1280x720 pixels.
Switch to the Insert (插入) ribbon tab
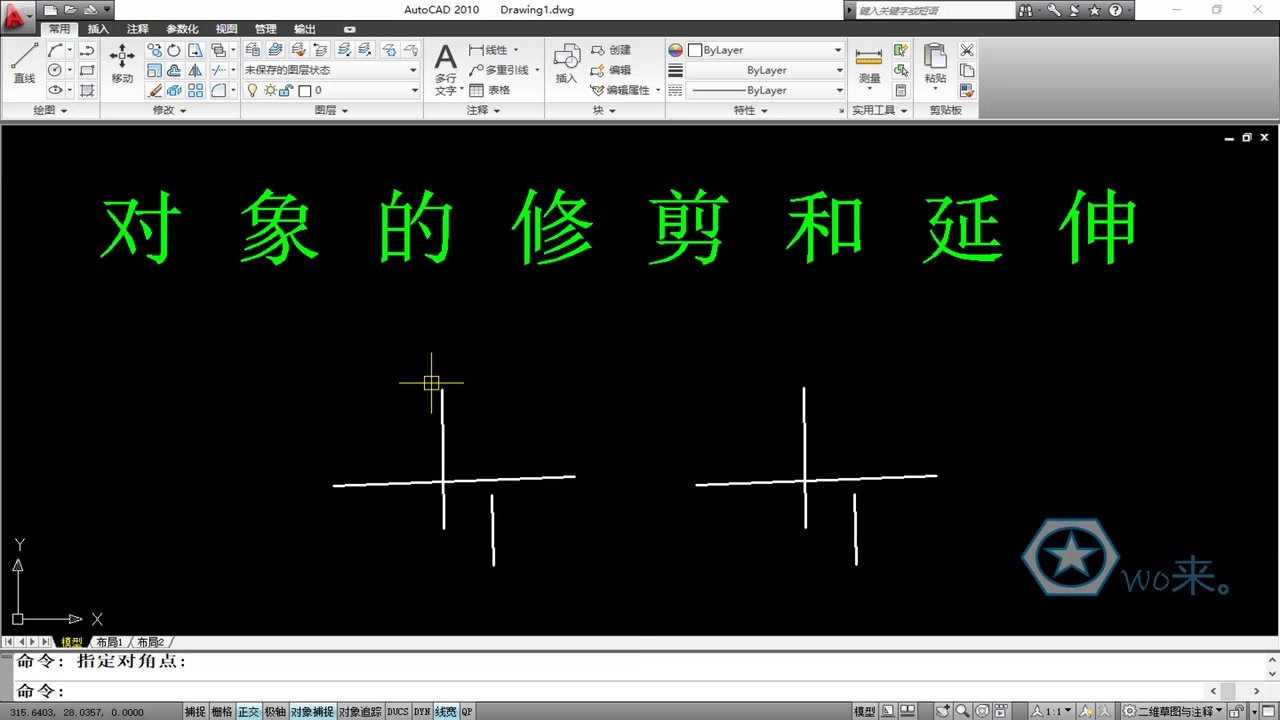(x=98, y=29)
